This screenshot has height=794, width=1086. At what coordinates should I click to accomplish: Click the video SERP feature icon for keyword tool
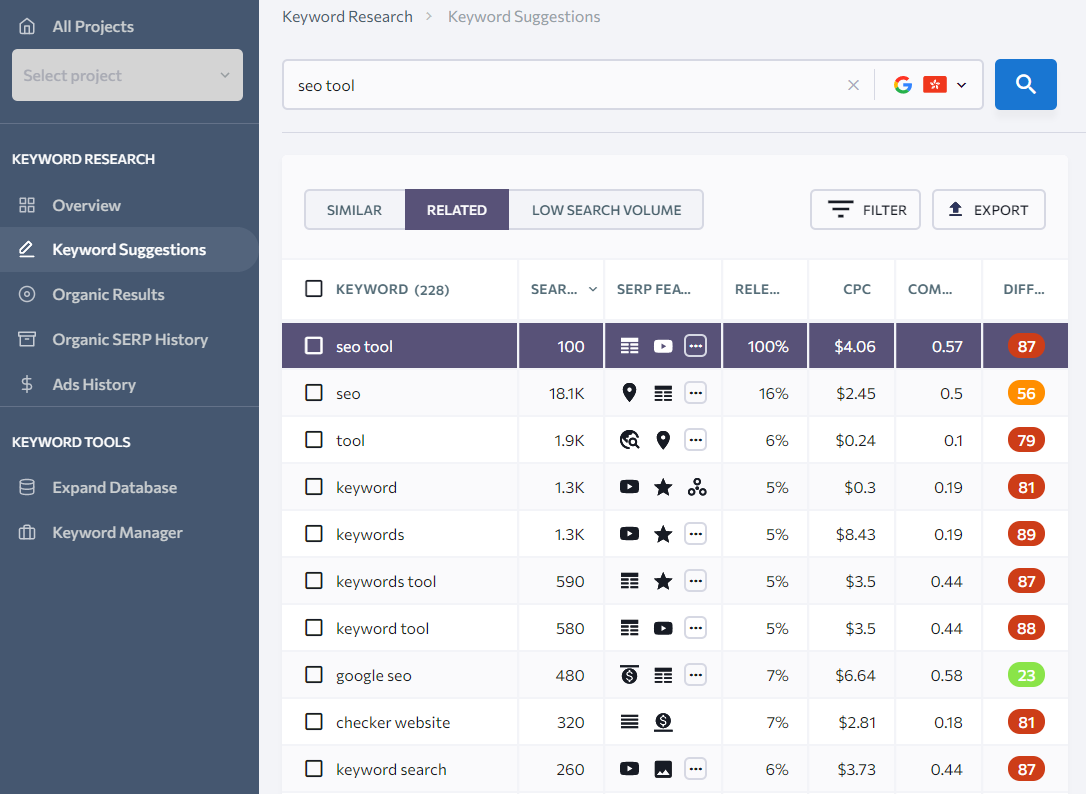(663, 628)
